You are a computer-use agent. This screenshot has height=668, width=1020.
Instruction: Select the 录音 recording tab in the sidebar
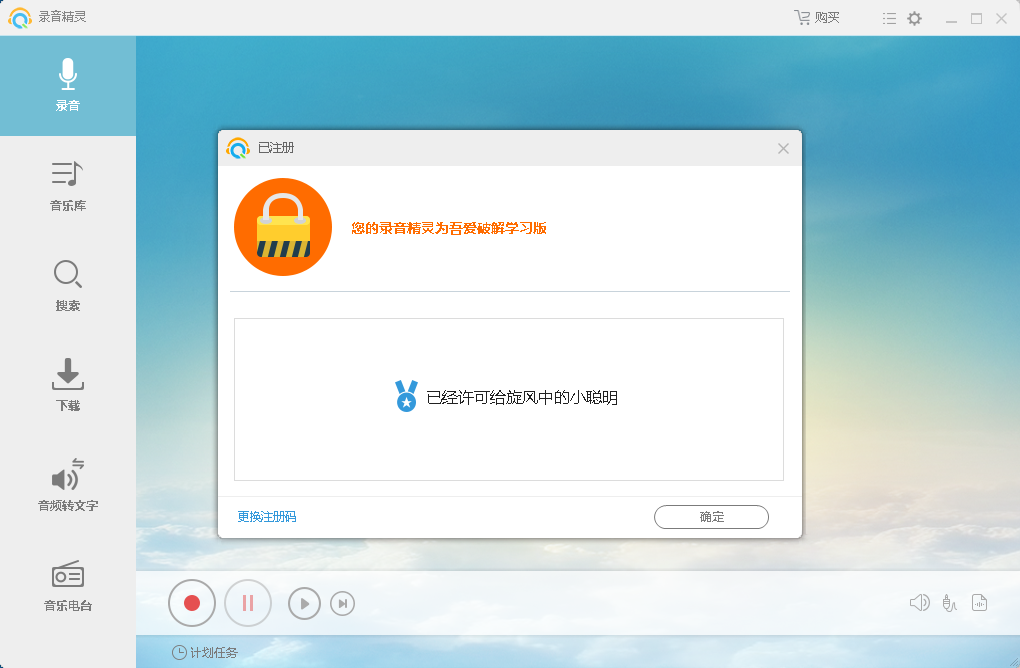tap(67, 85)
